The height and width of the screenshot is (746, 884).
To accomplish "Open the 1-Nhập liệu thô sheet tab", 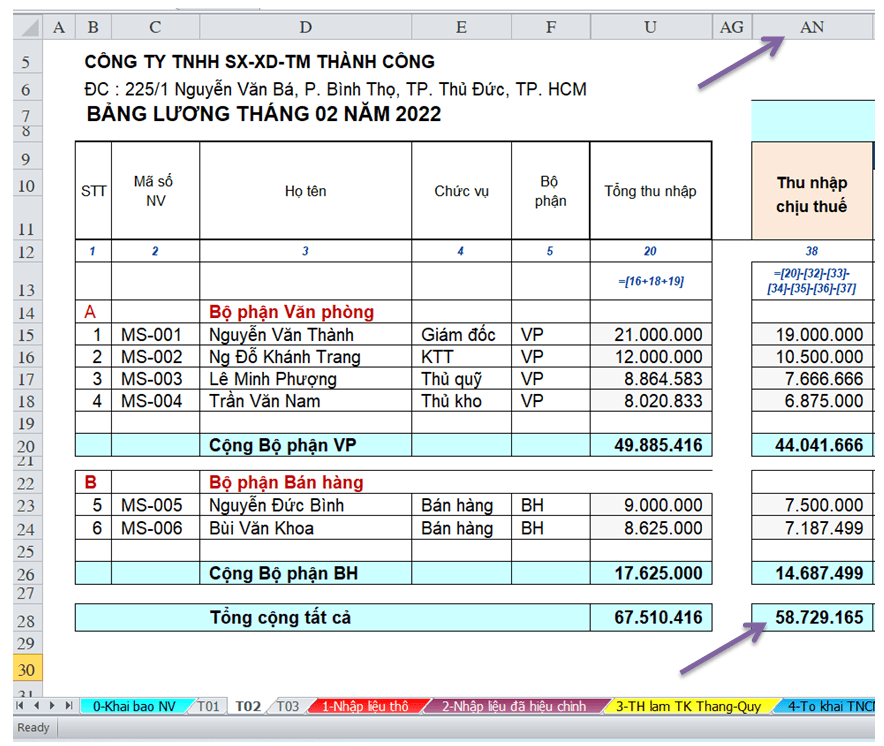I will [x=364, y=706].
